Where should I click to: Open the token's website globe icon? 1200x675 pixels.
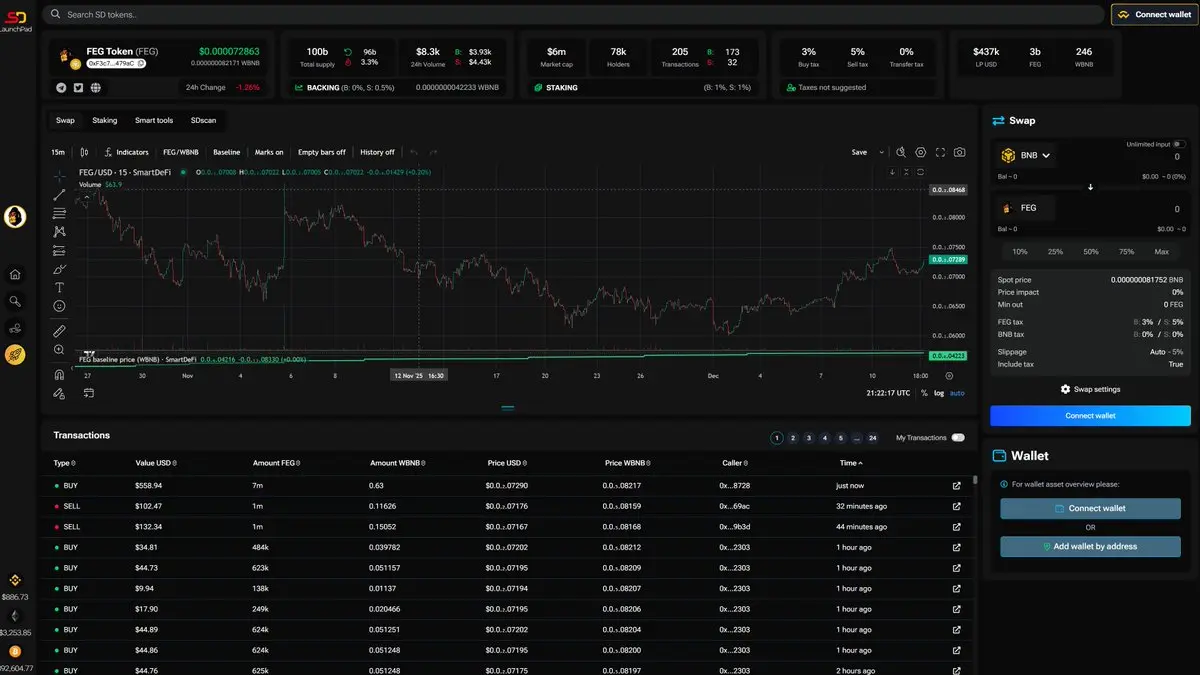96,88
